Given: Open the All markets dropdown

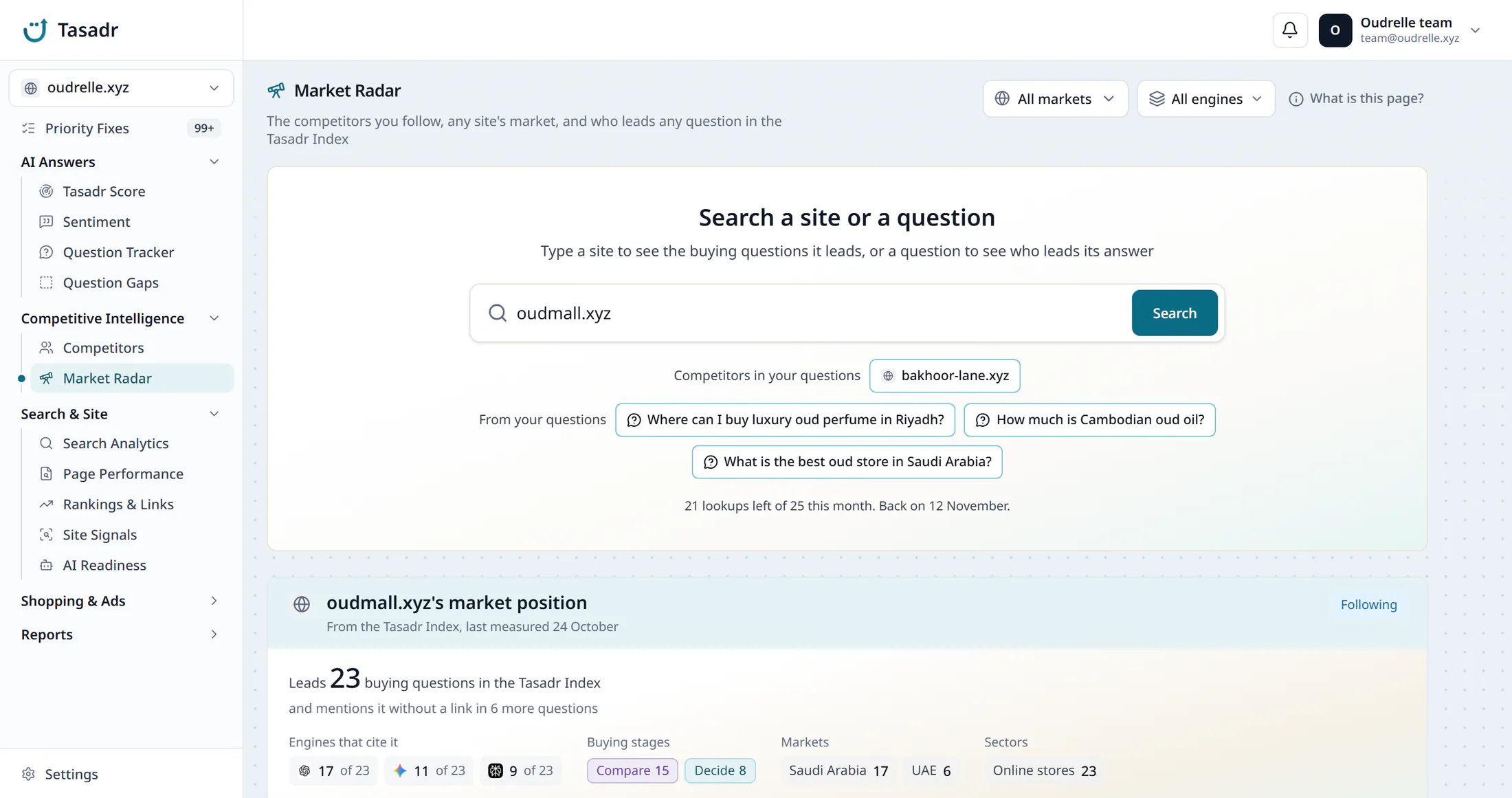Looking at the screenshot, I should (1055, 99).
